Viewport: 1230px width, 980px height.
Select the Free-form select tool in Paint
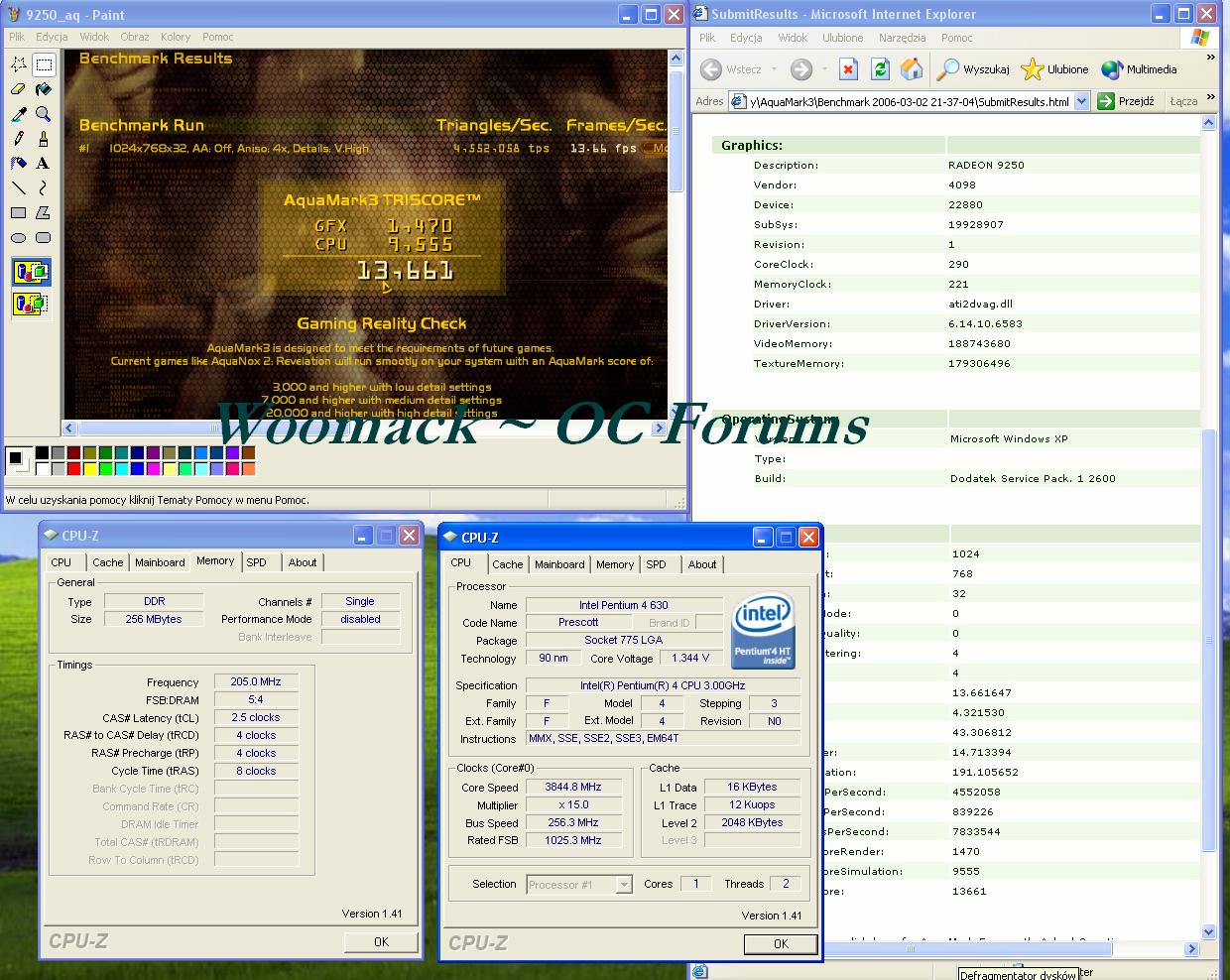click(19, 64)
